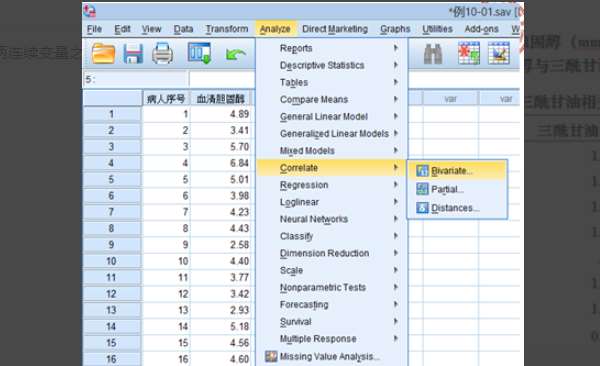Expand the Reports submenu

[331, 48]
